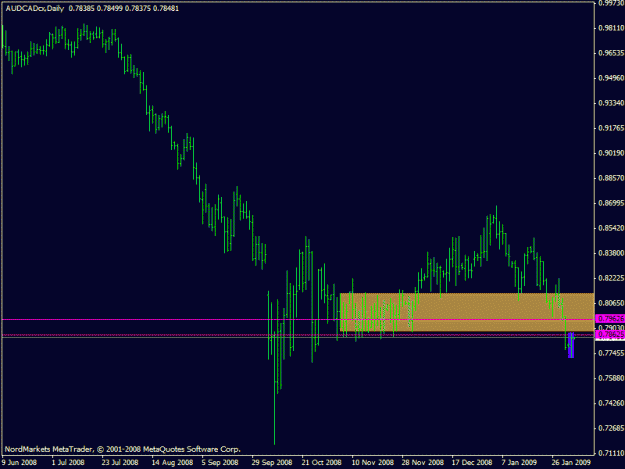625x469 pixels.
Task: Click the 0.82225 price axis value
Action: coord(611,278)
